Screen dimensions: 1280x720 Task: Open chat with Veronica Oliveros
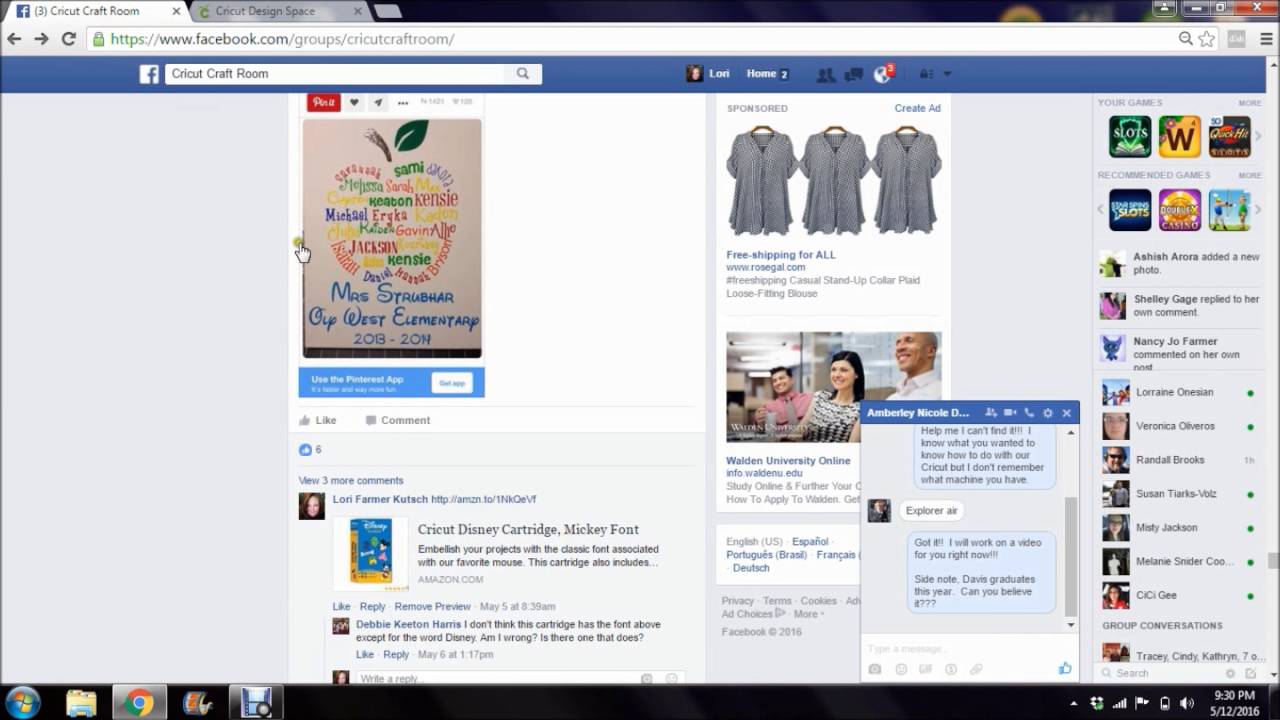1179,427
